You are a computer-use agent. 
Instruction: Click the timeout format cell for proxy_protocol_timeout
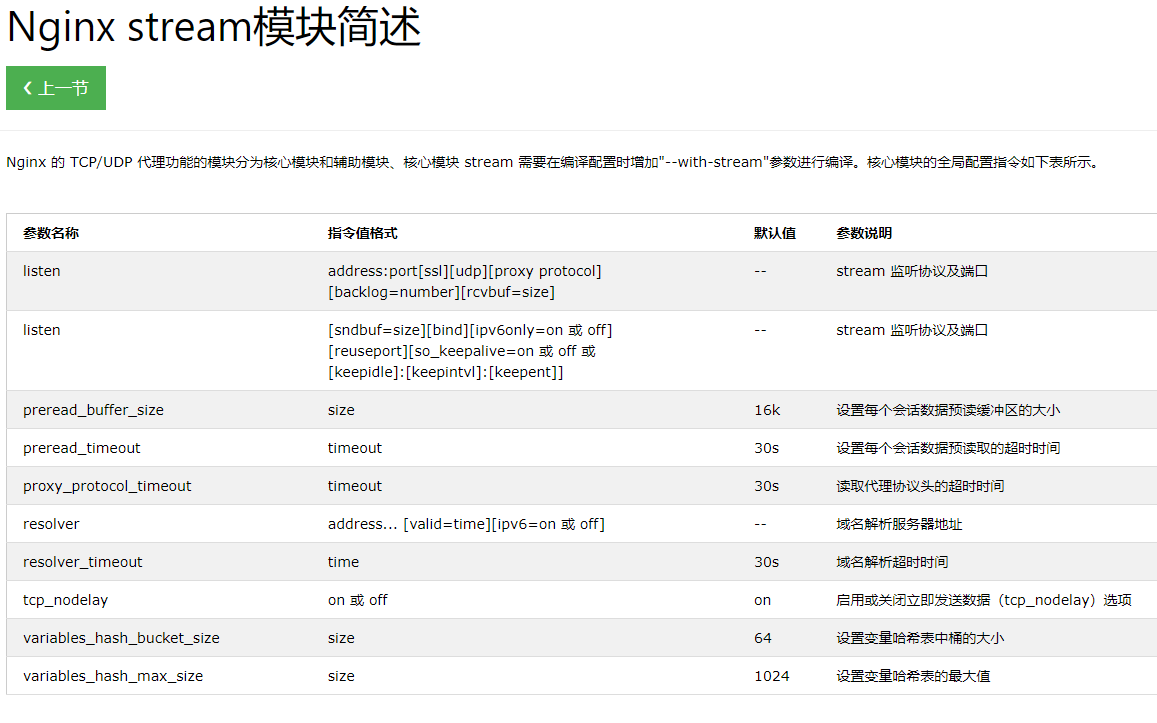coord(355,486)
